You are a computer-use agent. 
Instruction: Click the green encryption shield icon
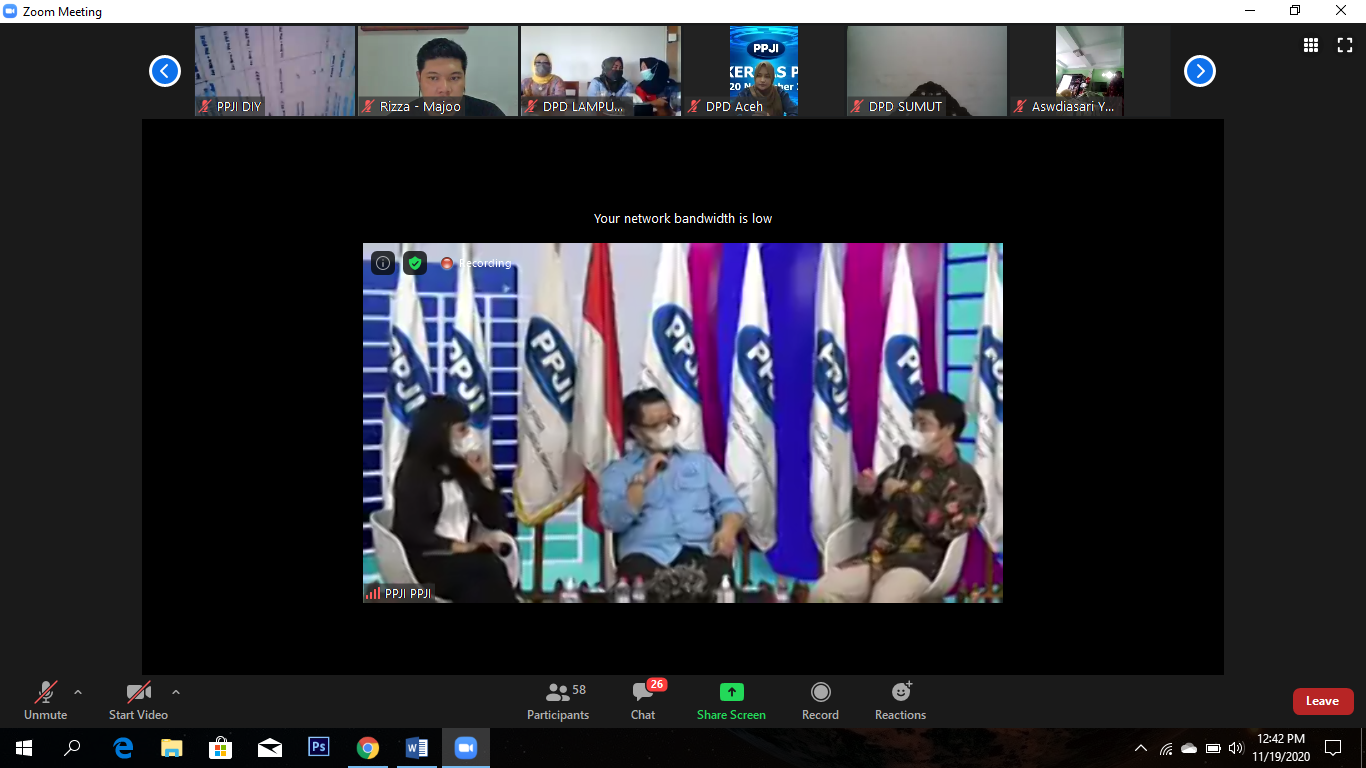pyautogui.click(x=415, y=263)
